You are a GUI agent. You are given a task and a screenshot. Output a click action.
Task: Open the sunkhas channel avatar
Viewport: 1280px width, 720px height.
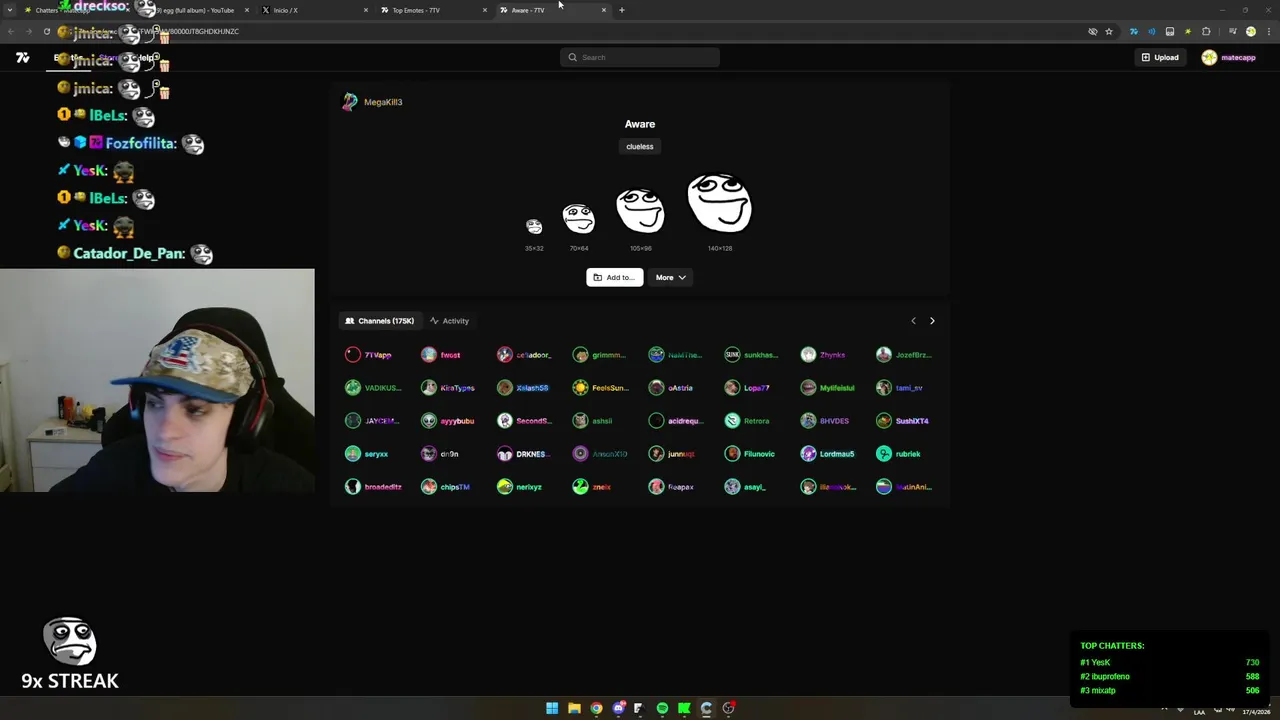point(733,355)
